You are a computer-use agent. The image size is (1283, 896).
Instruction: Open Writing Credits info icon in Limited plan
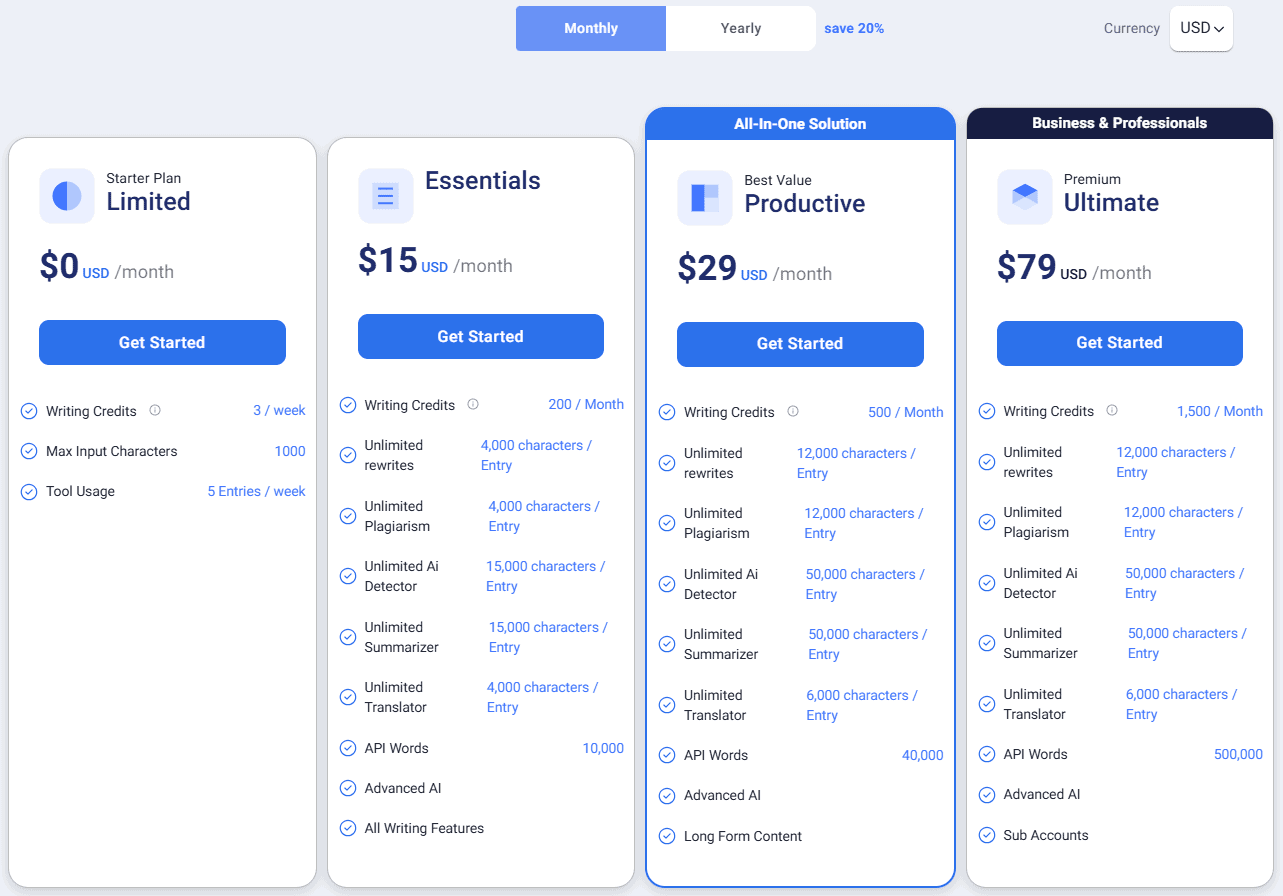click(x=155, y=410)
